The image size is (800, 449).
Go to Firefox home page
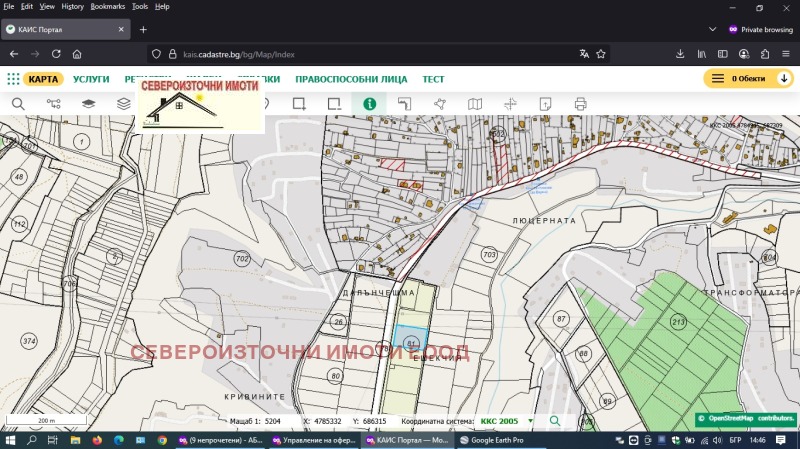click(77, 54)
